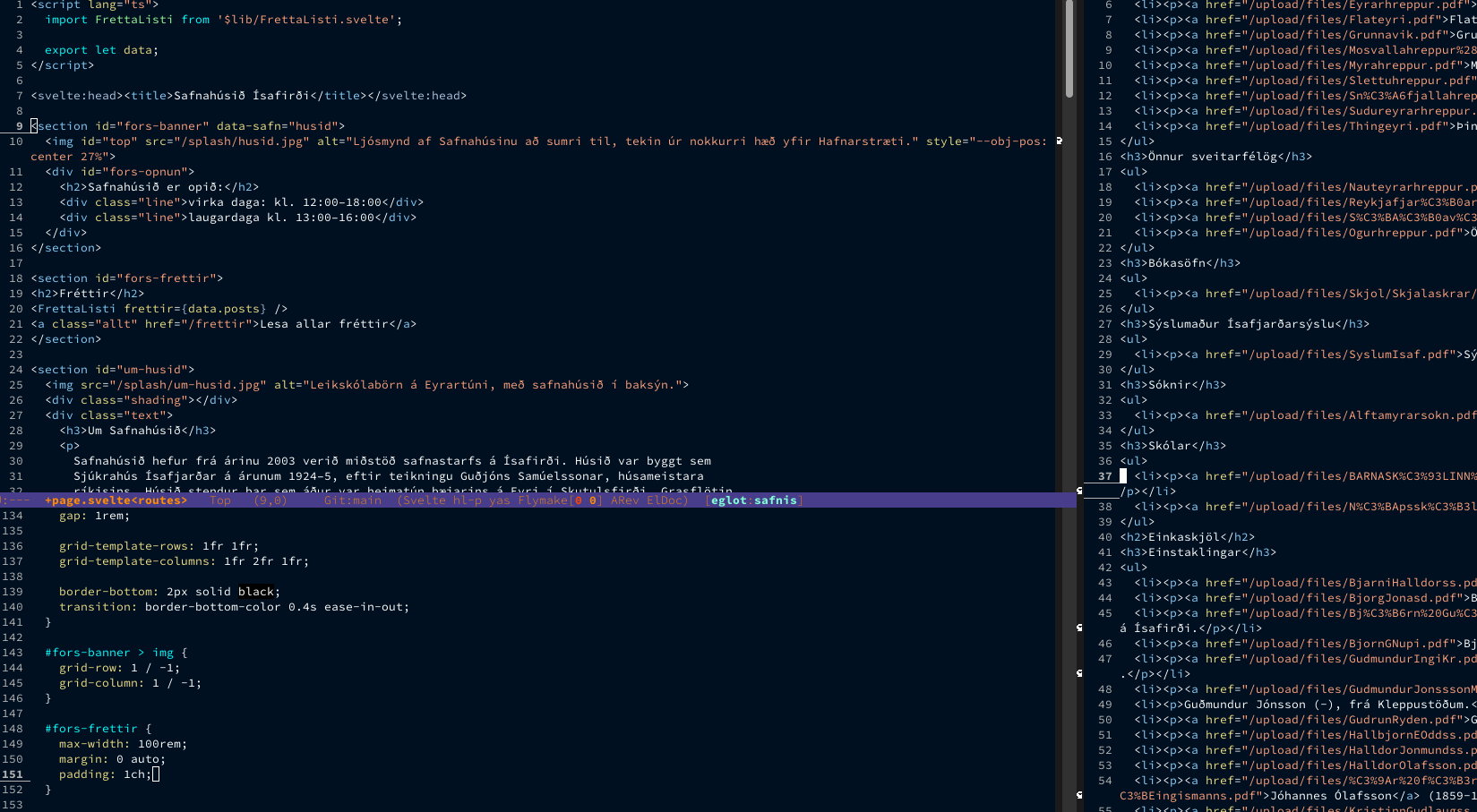1477x812 pixels.
Task: Click the h2 'Safnahúsið er opið:' line
Action: [x=159, y=187]
